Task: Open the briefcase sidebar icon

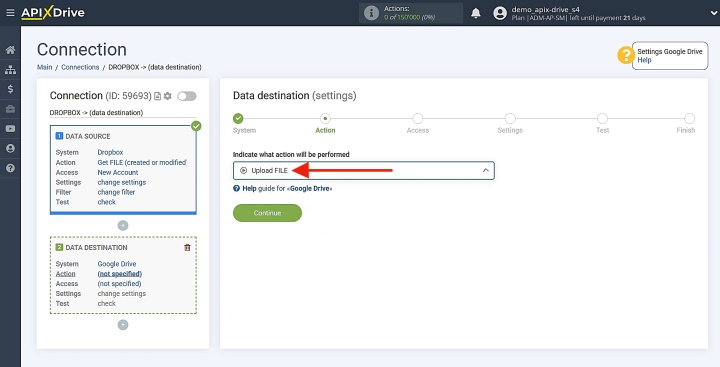Action: click(x=10, y=109)
